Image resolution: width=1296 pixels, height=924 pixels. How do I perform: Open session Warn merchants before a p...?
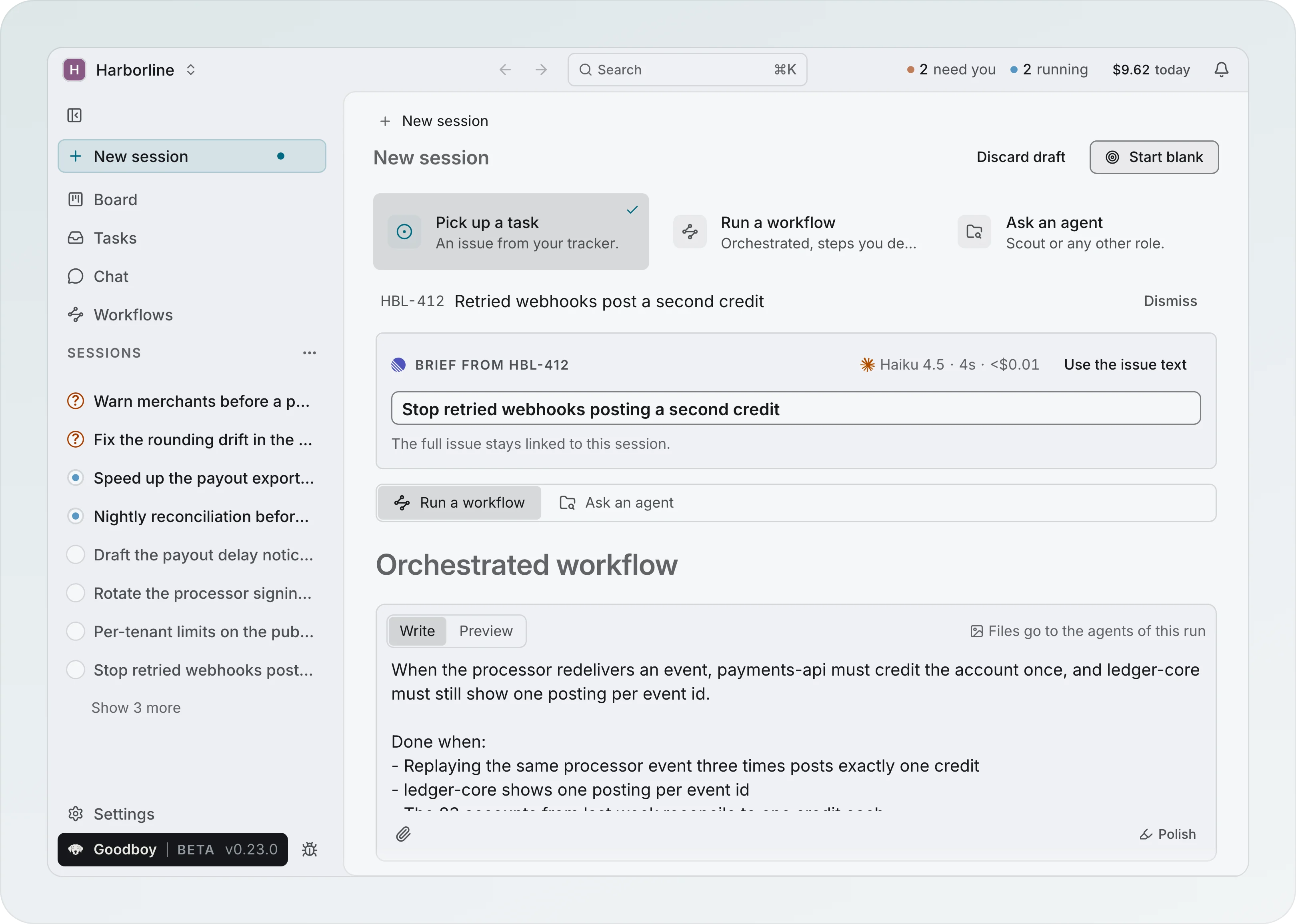pos(192,401)
